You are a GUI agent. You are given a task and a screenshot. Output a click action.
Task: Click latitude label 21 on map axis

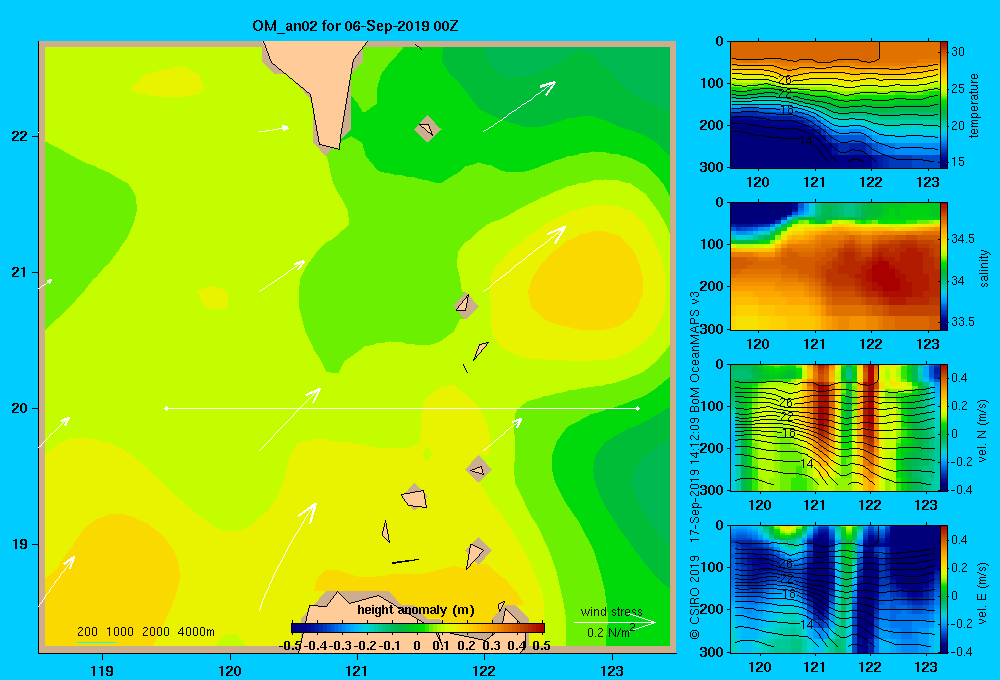(20, 272)
